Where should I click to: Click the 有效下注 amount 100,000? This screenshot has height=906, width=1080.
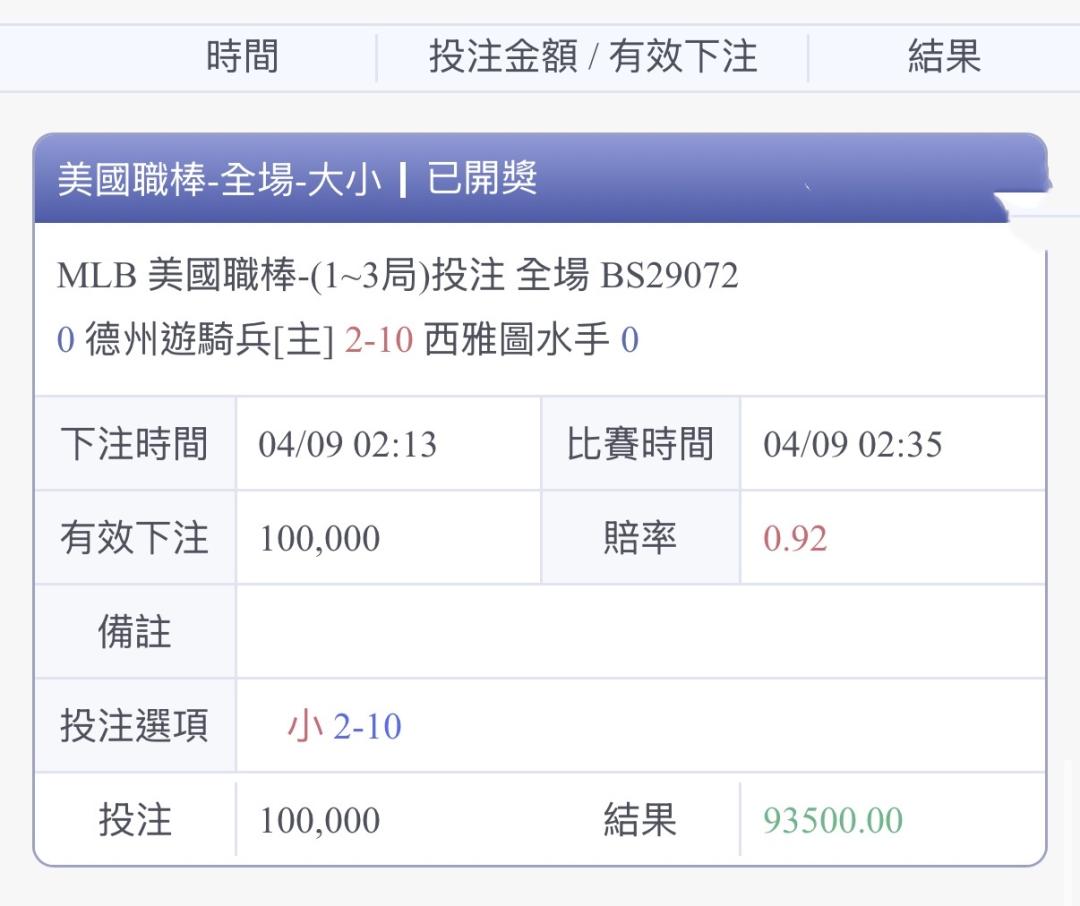pos(319,539)
